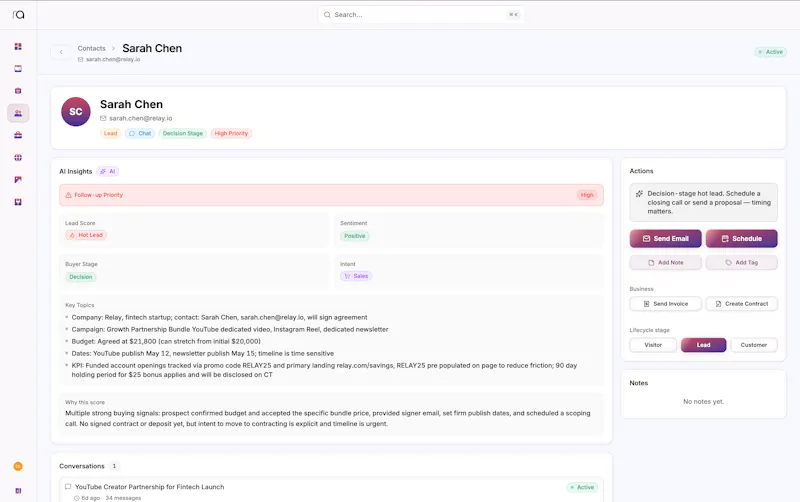The height and width of the screenshot is (502, 800).
Task: Click the last sidebar icon below the image icon
Action: [18, 202]
